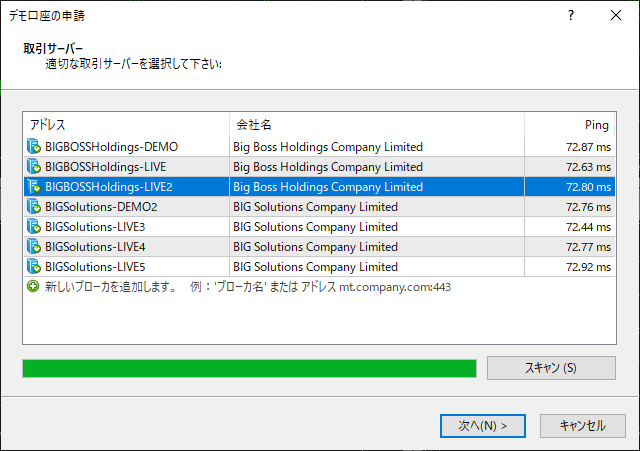Image resolution: width=640 pixels, height=451 pixels.
Task: Click 72.87 ms ping value
Action: coord(588,147)
